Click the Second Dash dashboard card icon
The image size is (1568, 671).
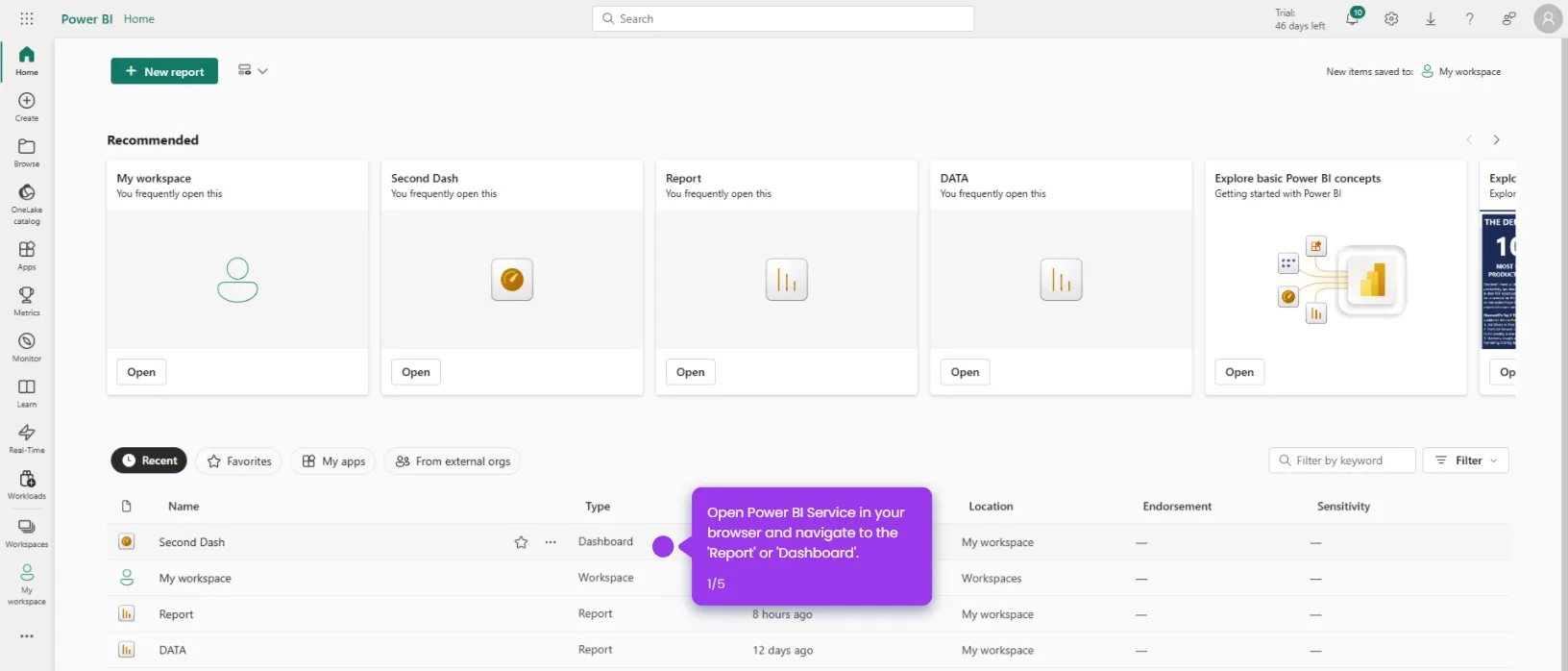coord(512,280)
